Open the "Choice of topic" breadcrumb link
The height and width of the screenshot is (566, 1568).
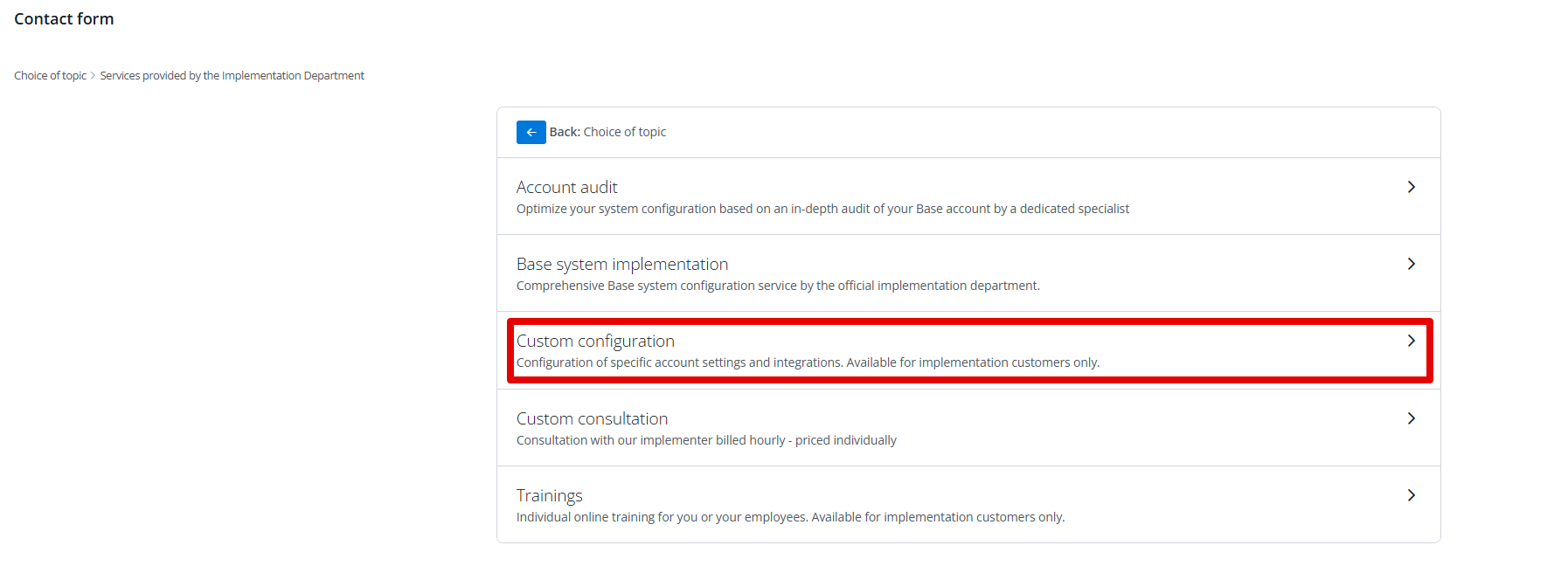coord(50,76)
